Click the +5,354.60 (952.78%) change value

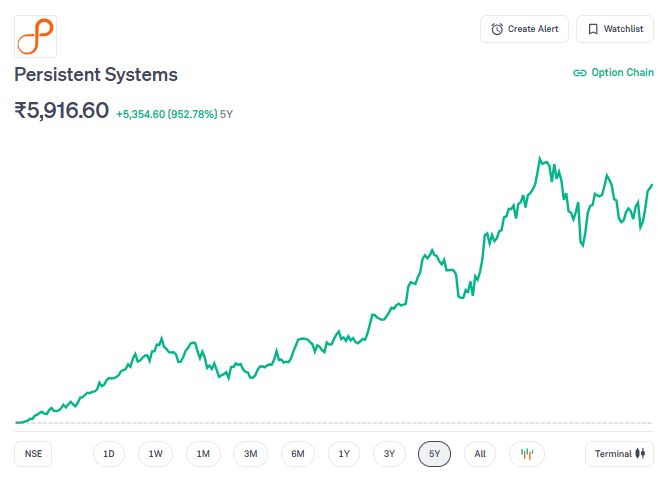point(166,114)
